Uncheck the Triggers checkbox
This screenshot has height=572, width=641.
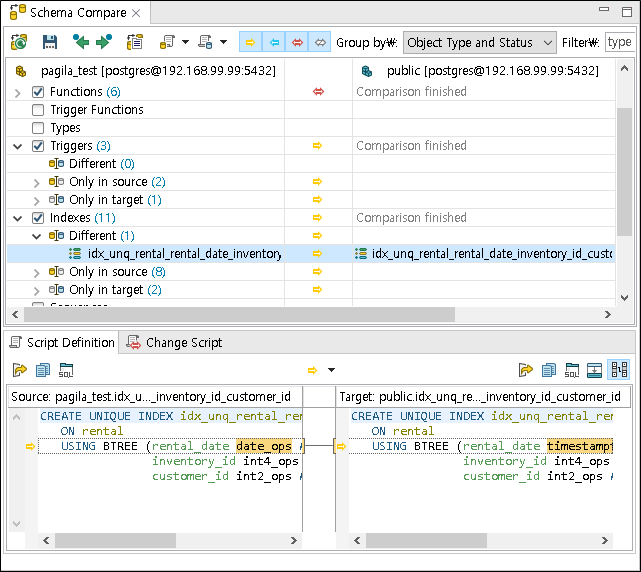coord(38,146)
